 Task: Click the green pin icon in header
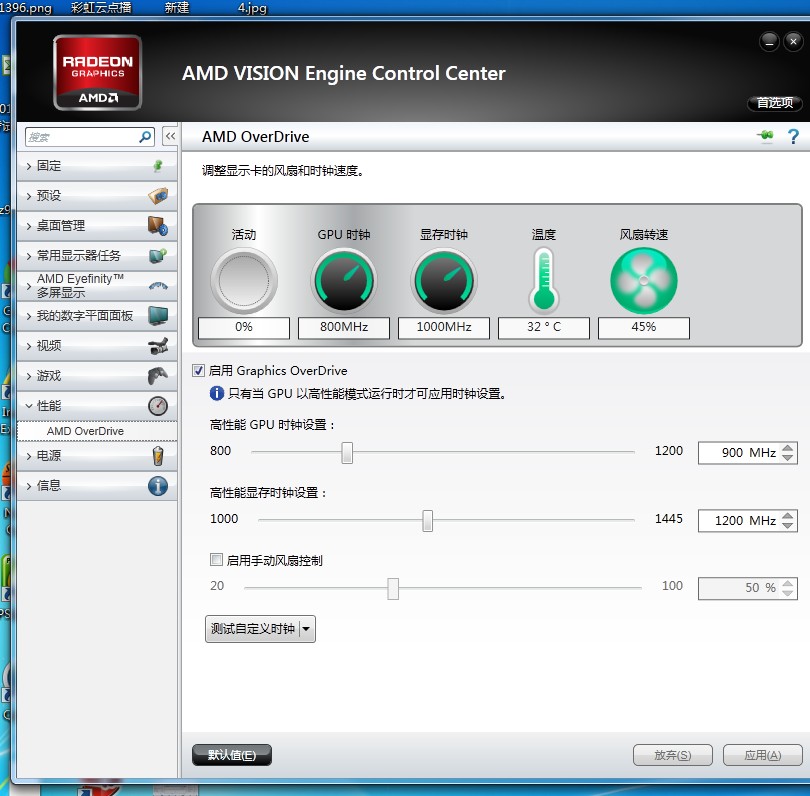[765, 136]
